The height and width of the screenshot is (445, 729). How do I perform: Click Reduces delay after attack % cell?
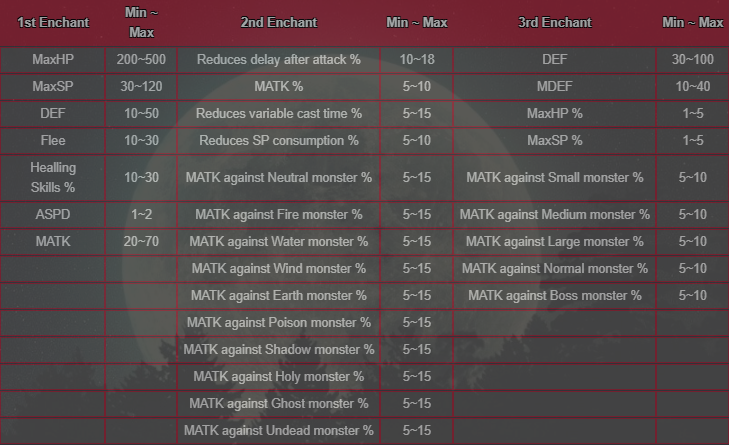278,60
